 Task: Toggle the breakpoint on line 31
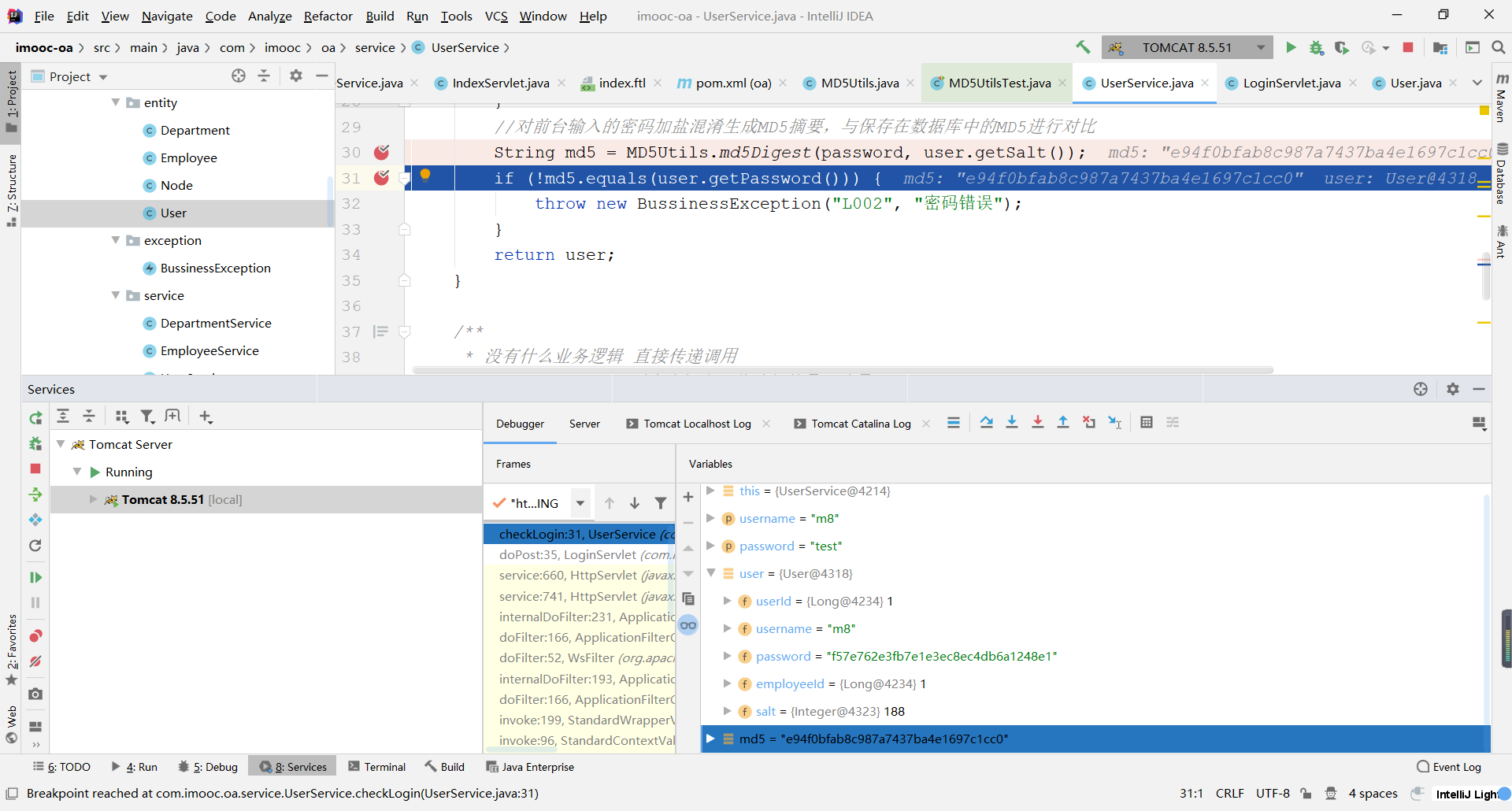(x=382, y=178)
